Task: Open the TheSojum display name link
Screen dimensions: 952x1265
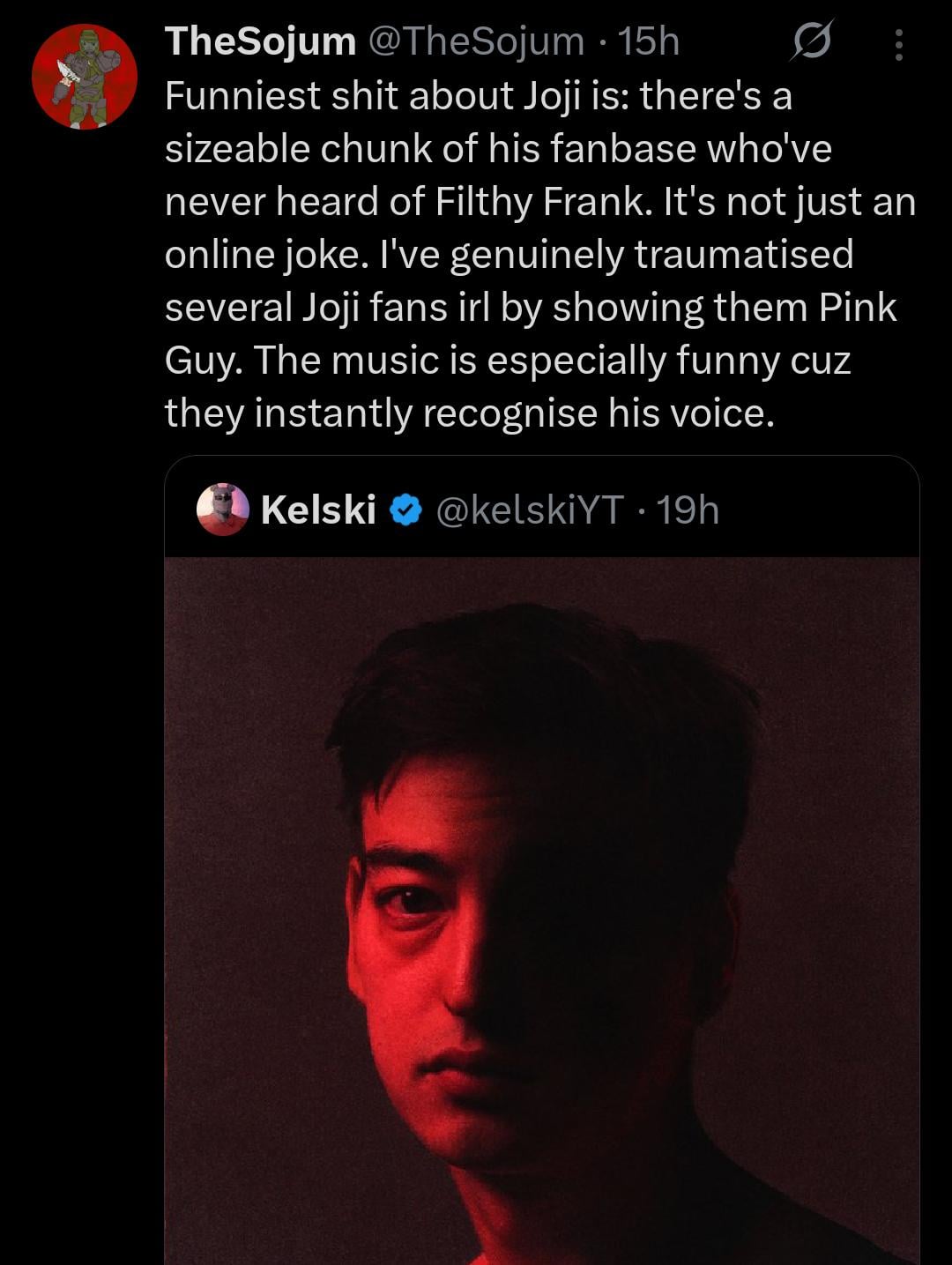Action: pos(260,41)
